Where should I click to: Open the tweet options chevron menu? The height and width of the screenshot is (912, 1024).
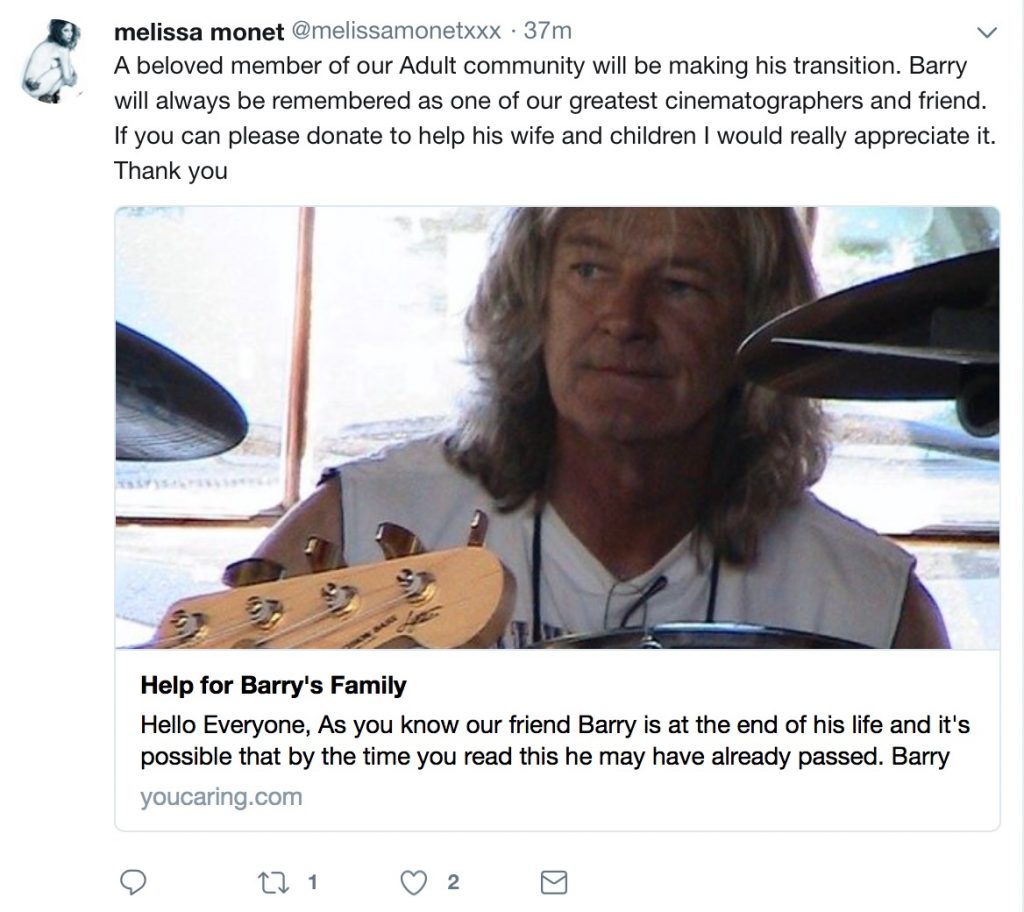(987, 32)
